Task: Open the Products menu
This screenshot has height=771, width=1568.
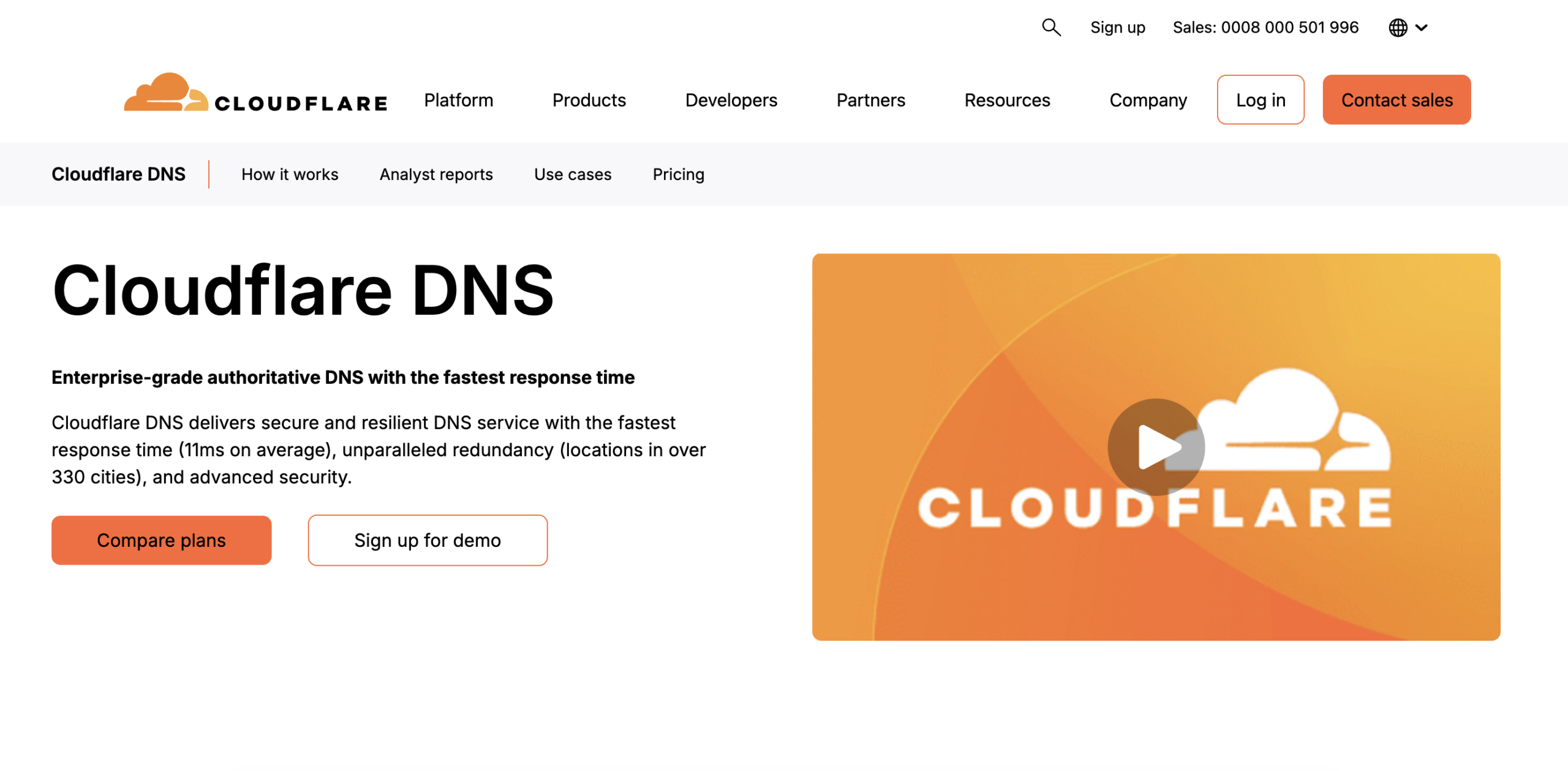Action: click(x=589, y=100)
